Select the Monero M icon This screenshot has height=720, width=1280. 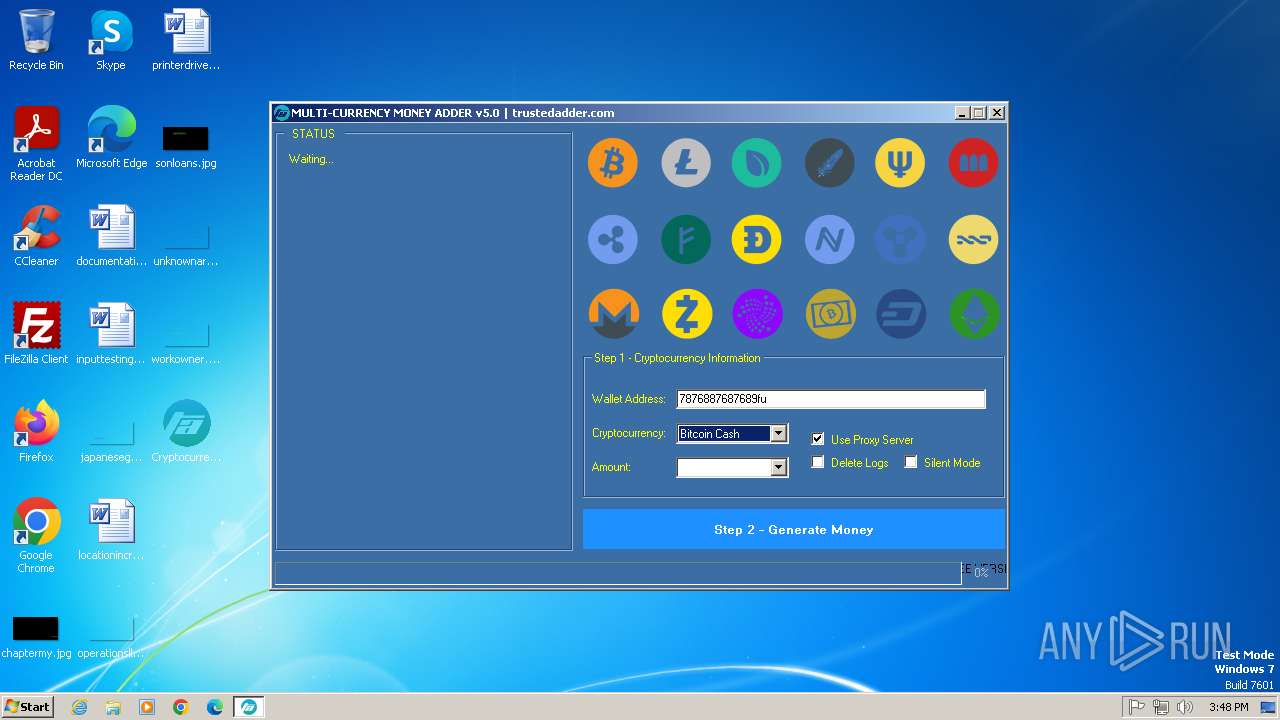click(612, 314)
